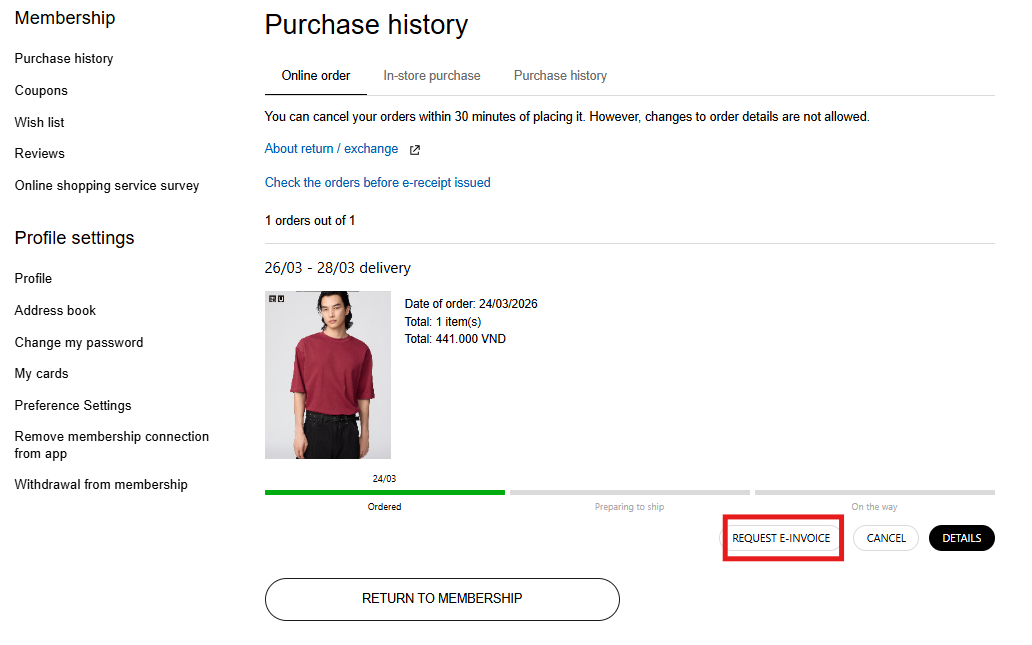The image size is (1032, 645).
Task: Switch to In-store purchase tab
Action: (432, 76)
